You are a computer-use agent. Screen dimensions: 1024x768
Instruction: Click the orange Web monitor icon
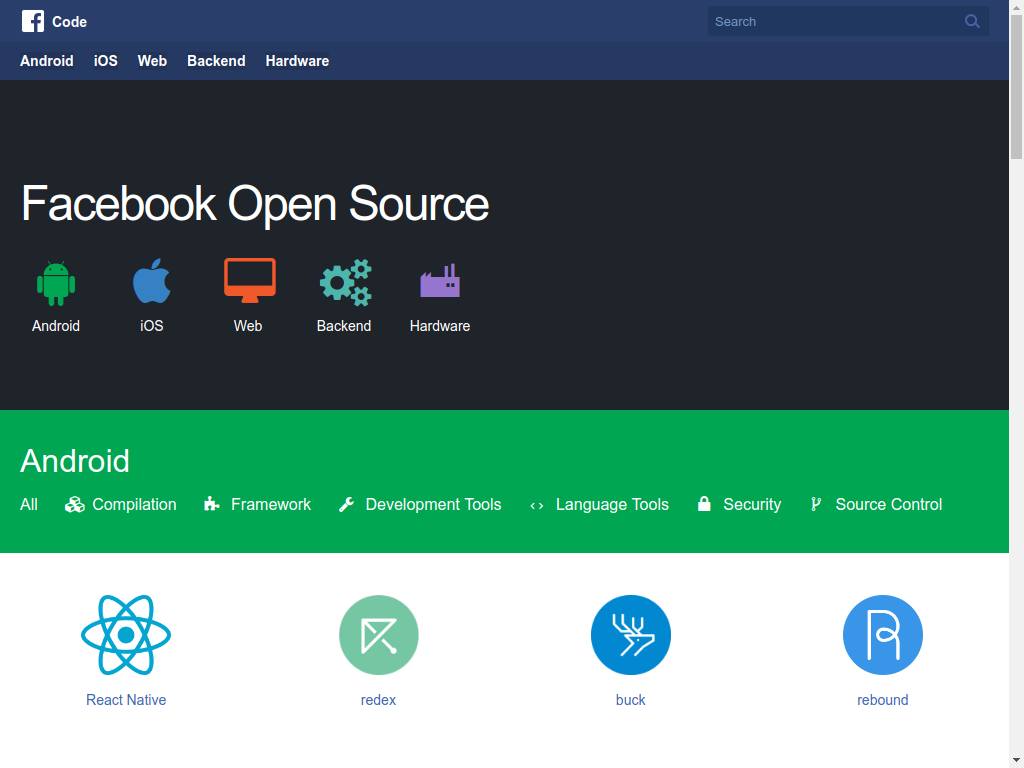(249, 280)
